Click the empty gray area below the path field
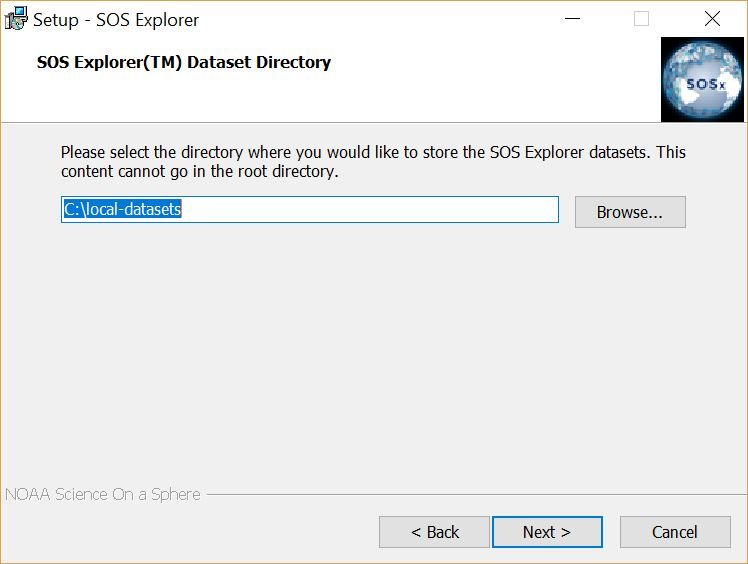The height and width of the screenshot is (564, 748). 373,353
